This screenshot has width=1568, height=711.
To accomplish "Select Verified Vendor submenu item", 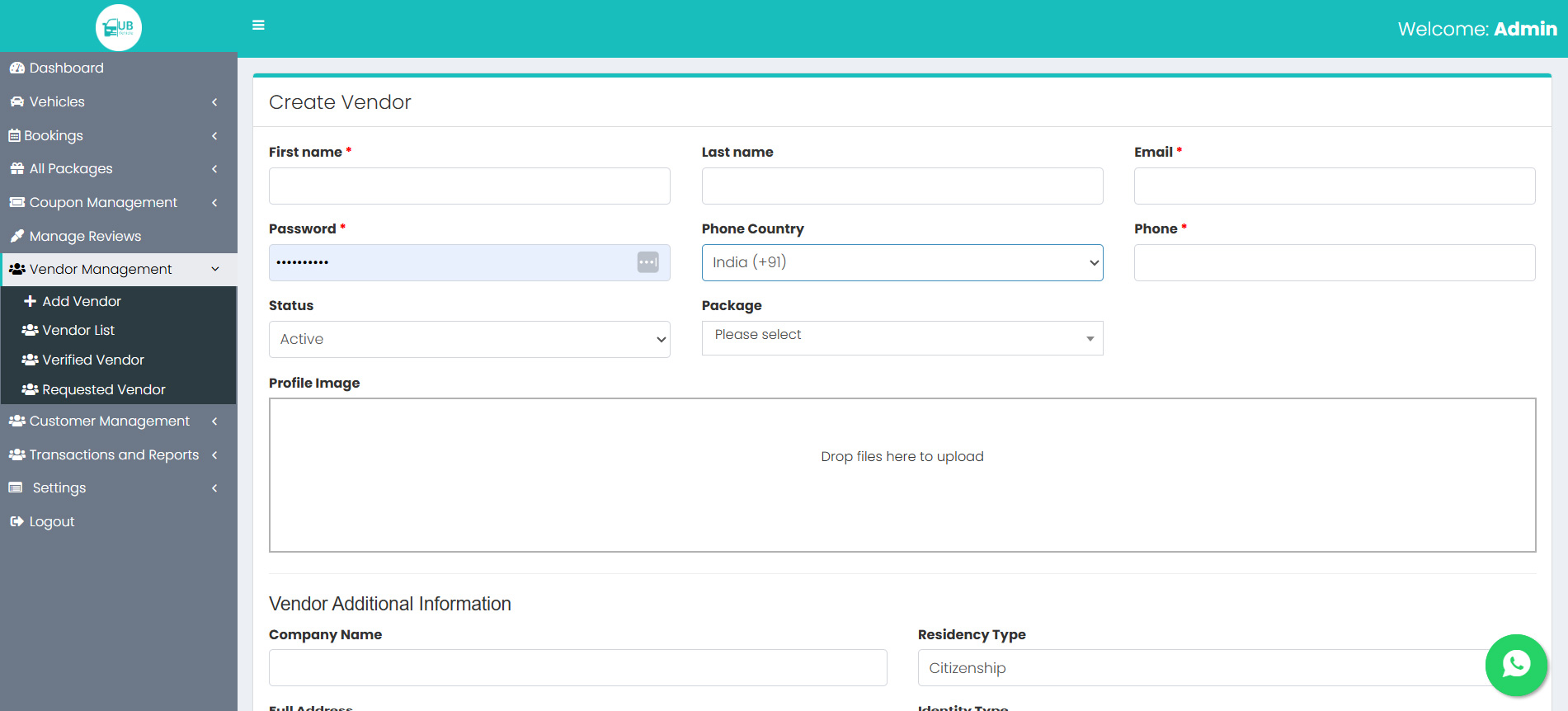I will coord(119,360).
